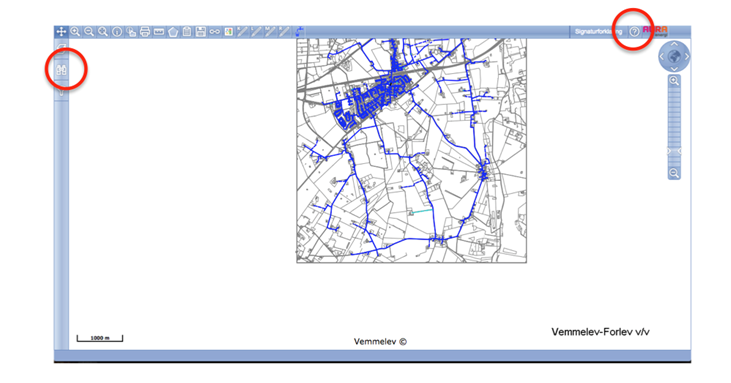731x383 pixels.
Task: Select the zoom in magnifier in toolbar
Action: point(75,32)
